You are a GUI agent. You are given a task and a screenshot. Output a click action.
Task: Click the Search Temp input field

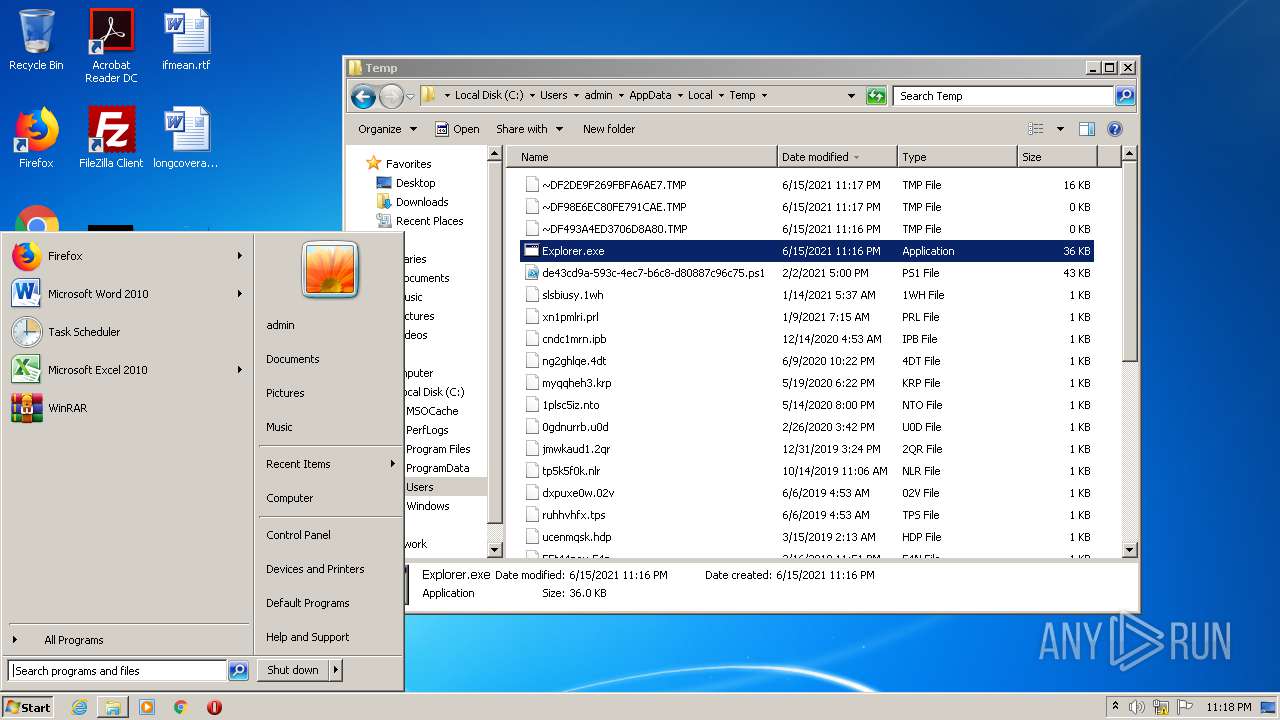coord(1003,96)
